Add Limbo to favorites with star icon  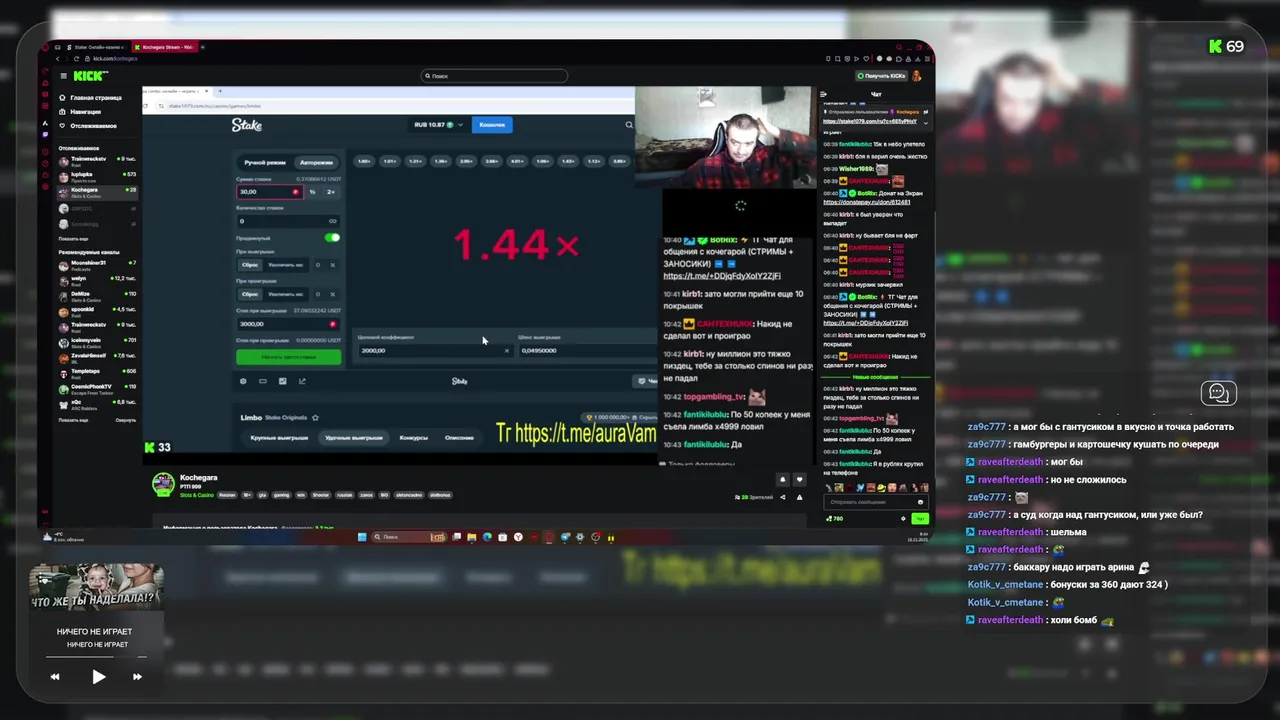(315, 418)
